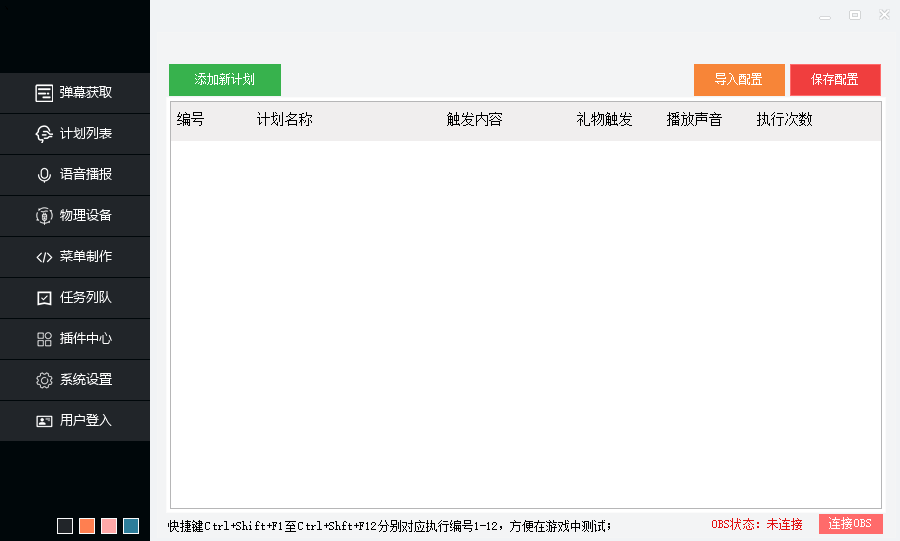This screenshot has height=541, width=900.
Task: Click the 物理设备 device icon
Action: (x=44, y=216)
